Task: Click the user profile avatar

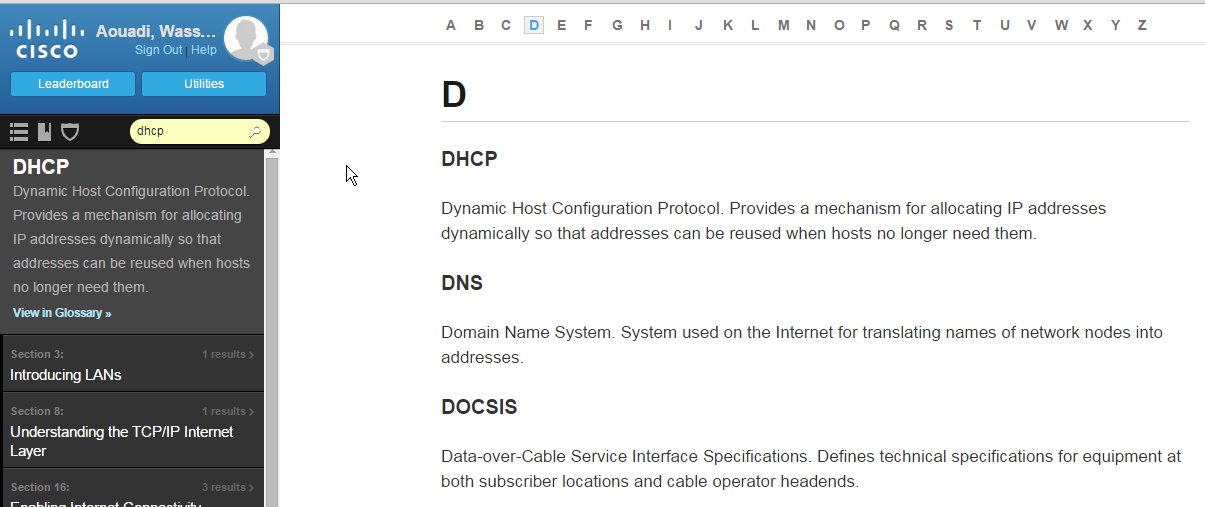Action: pyautogui.click(x=246, y=39)
